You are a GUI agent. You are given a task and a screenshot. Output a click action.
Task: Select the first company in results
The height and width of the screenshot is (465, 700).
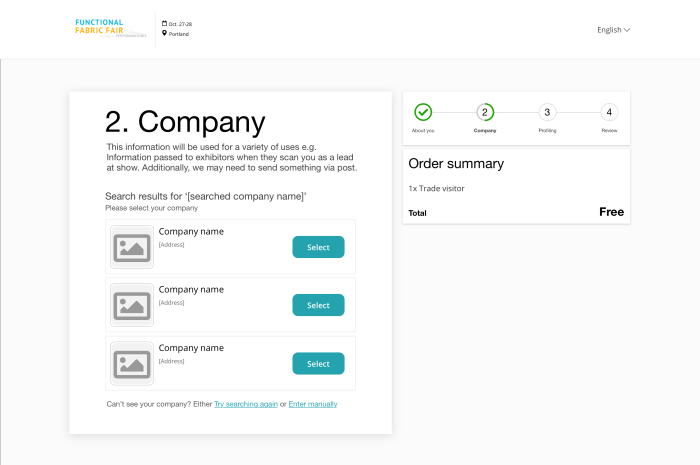(x=318, y=247)
